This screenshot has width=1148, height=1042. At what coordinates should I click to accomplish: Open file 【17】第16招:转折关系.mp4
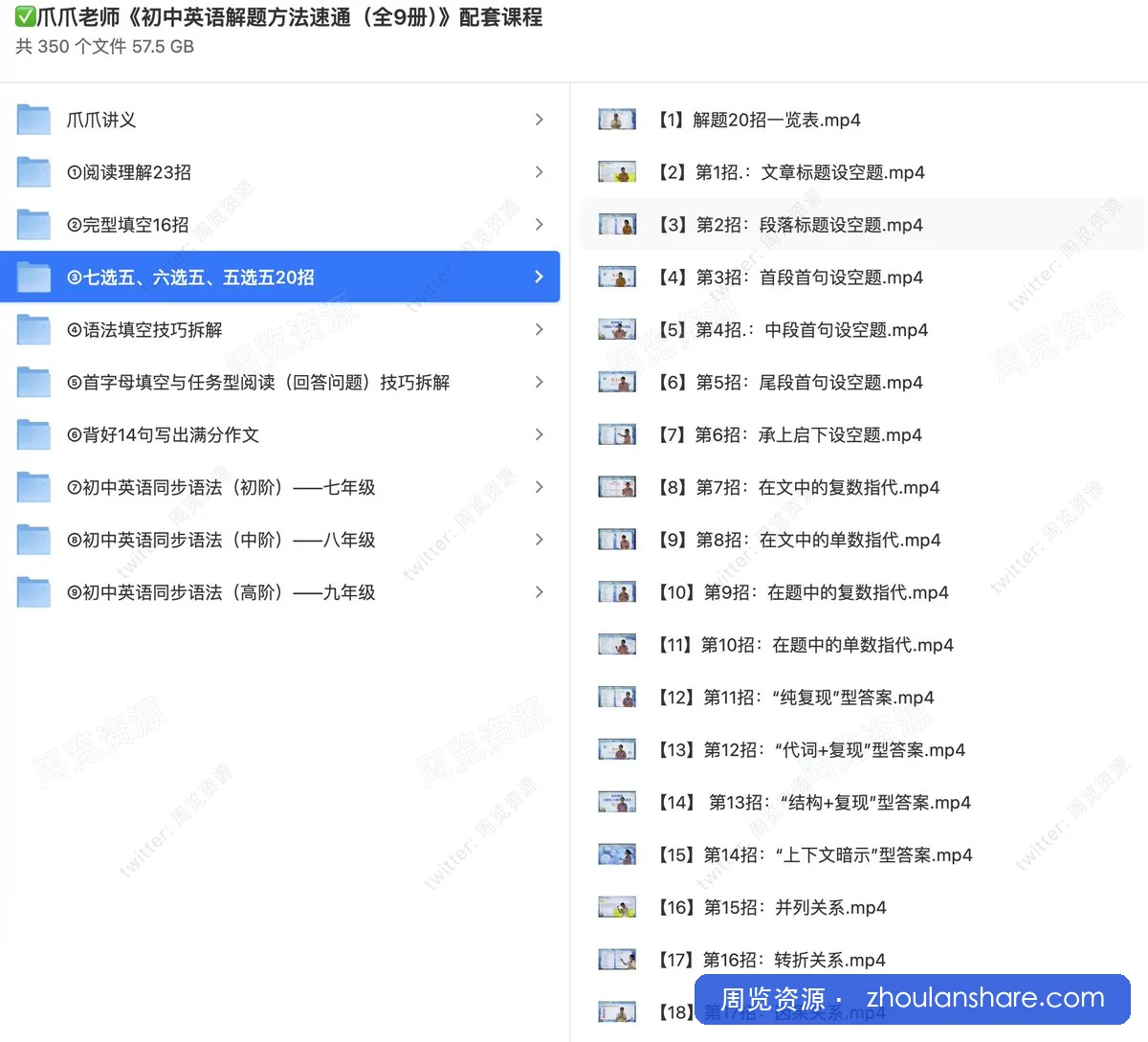pos(861,959)
